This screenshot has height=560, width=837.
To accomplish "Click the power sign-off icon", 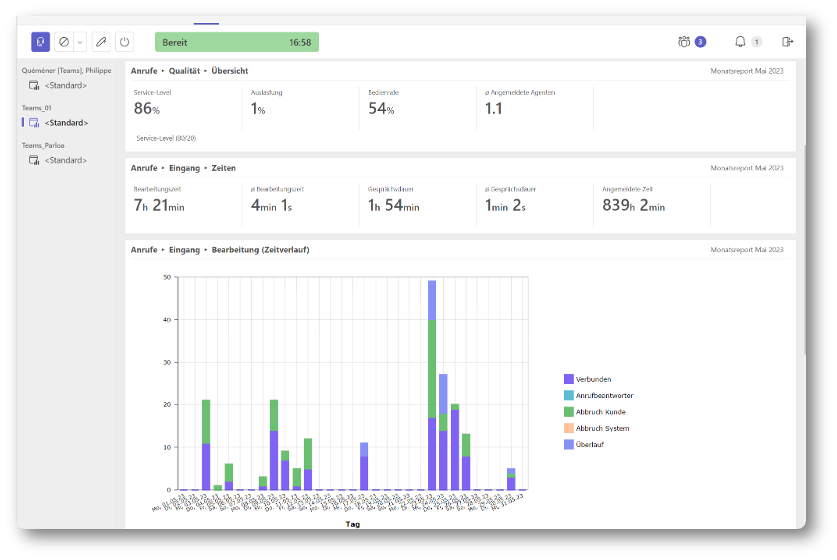I will 124,42.
